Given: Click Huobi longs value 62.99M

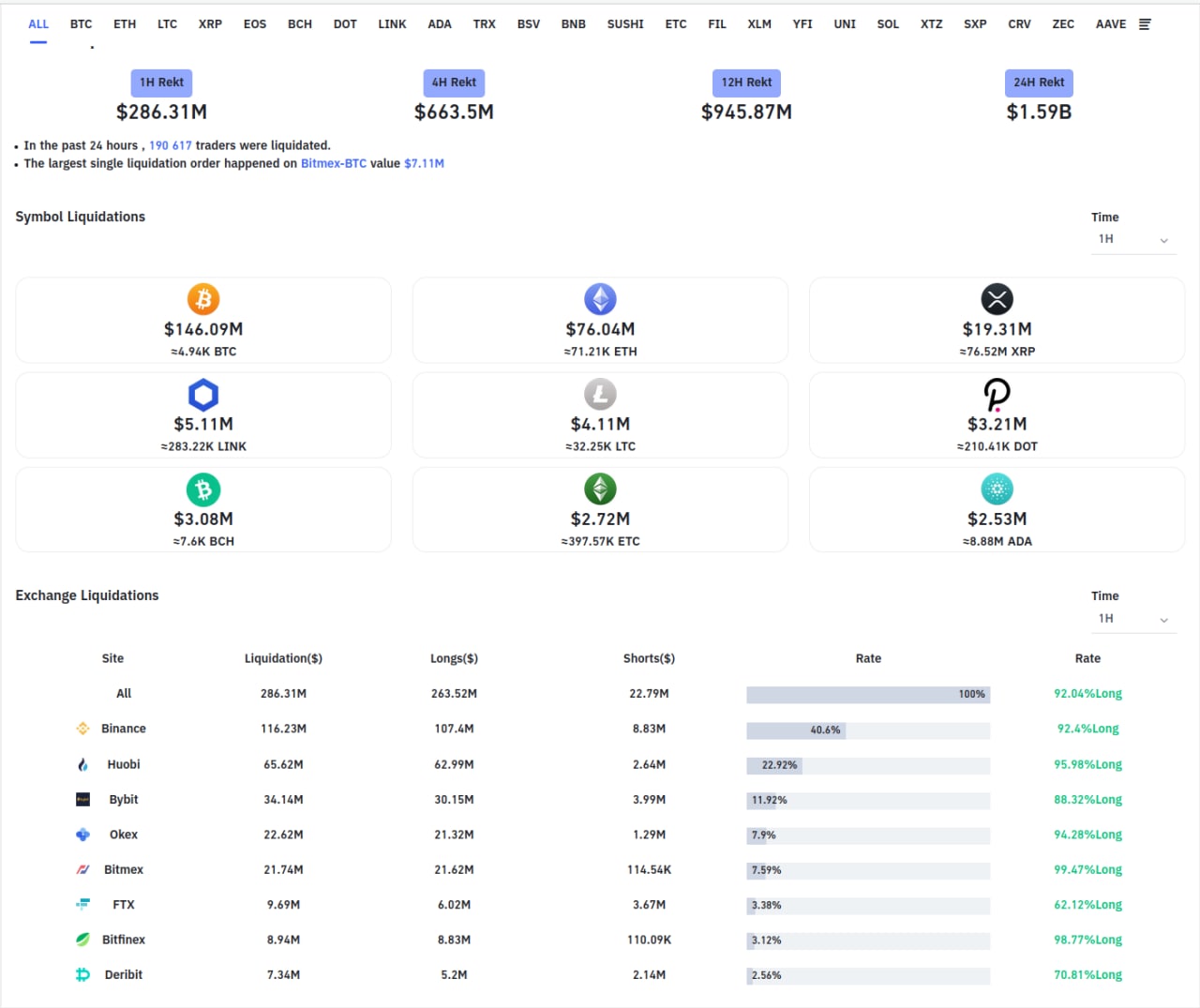Looking at the screenshot, I should point(454,764).
